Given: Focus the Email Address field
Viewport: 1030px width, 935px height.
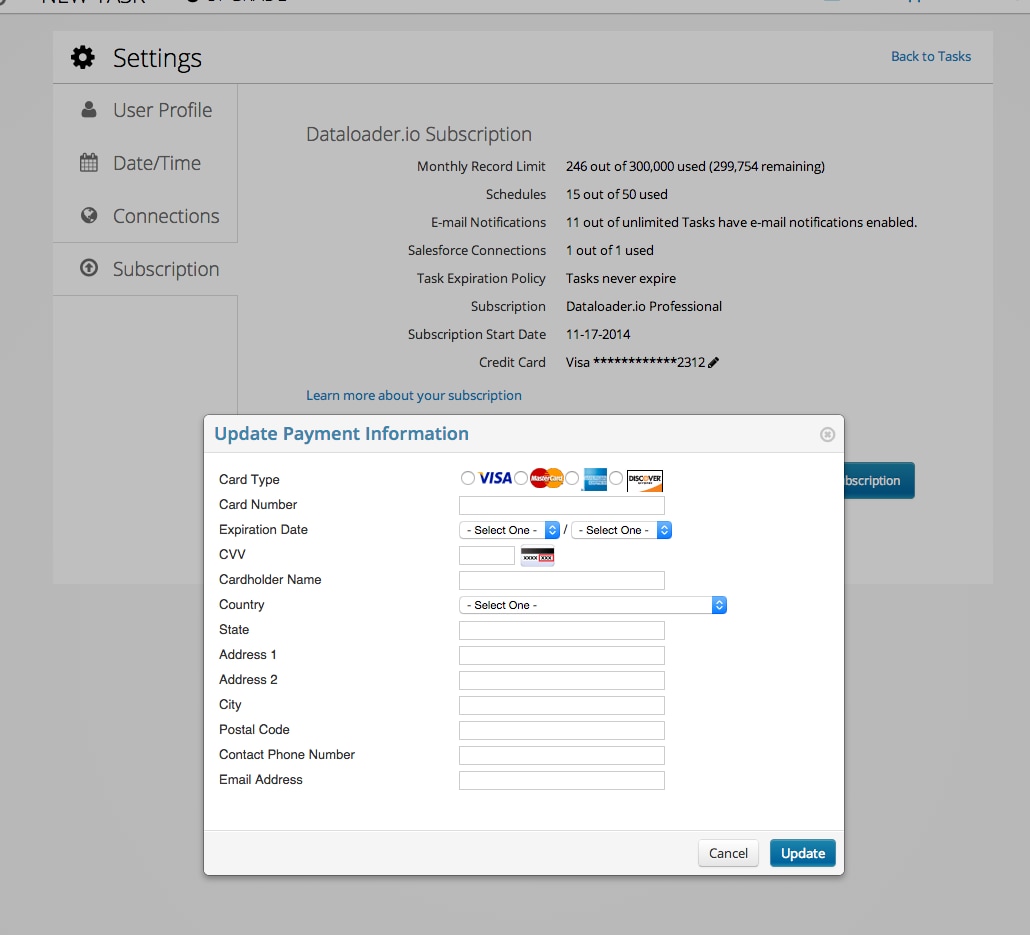Looking at the screenshot, I should pyautogui.click(x=562, y=780).
